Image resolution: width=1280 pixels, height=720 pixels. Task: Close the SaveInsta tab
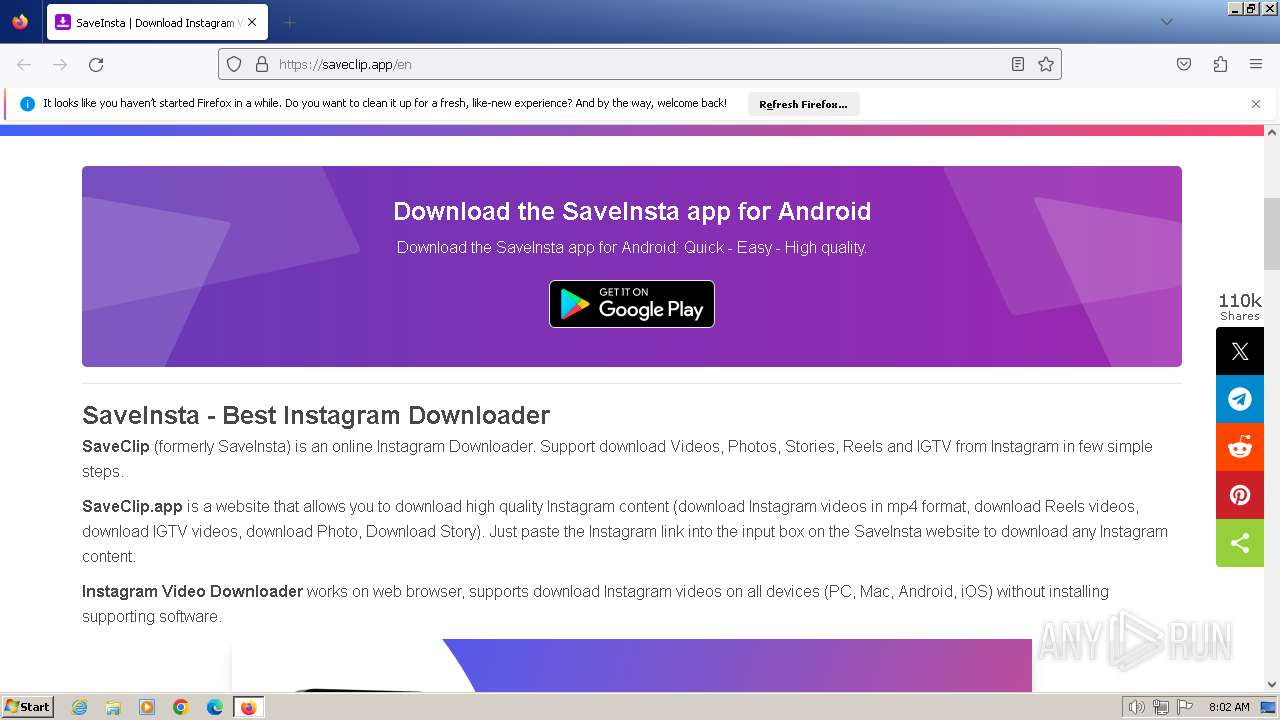click(x=252, y=22)
